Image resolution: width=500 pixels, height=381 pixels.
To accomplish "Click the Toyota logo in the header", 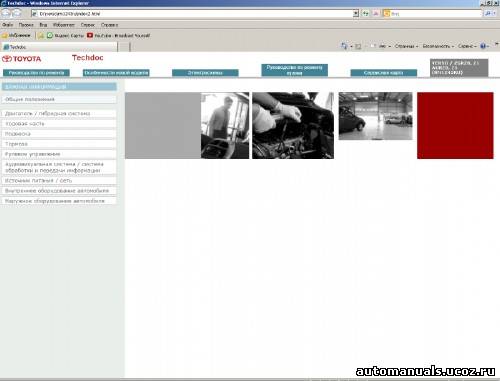I will click(x=22, y=59).
